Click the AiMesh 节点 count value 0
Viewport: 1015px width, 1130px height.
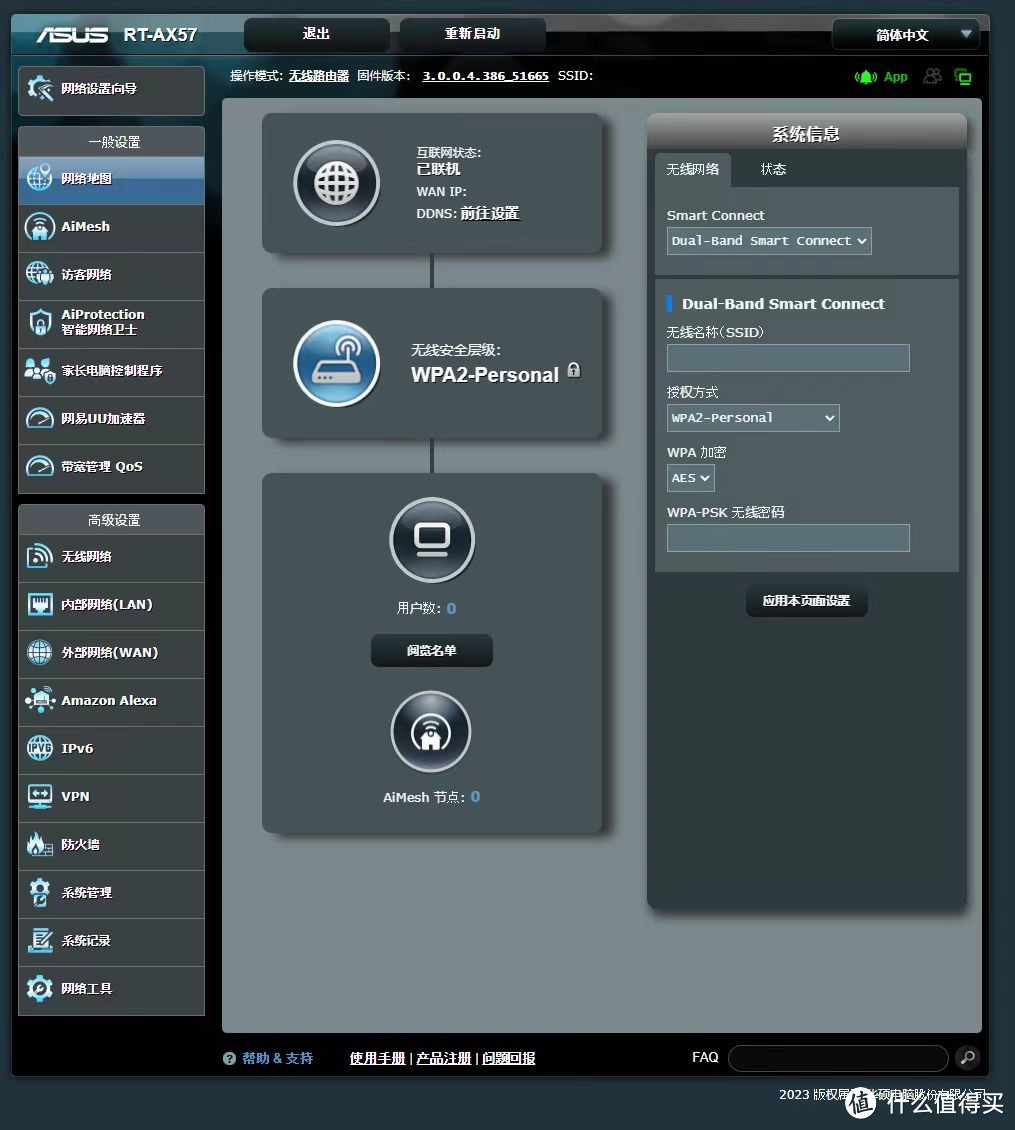pos(475,796)
